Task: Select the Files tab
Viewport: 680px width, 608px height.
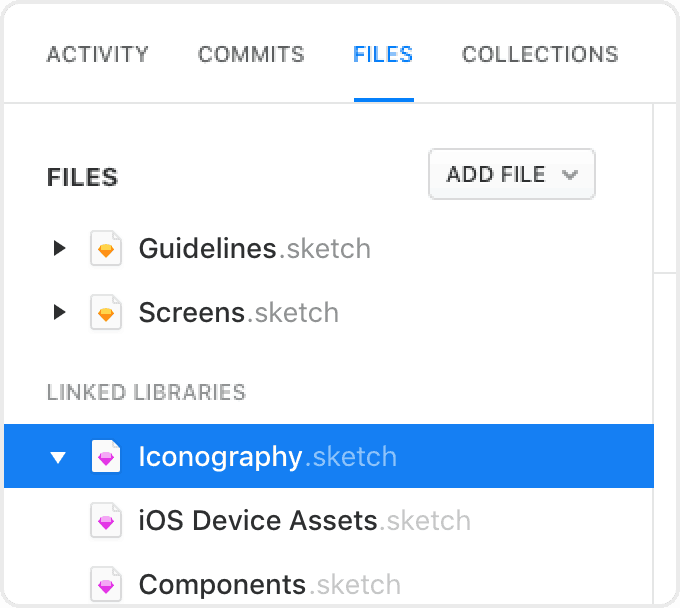Action: (x=383, y=55)
